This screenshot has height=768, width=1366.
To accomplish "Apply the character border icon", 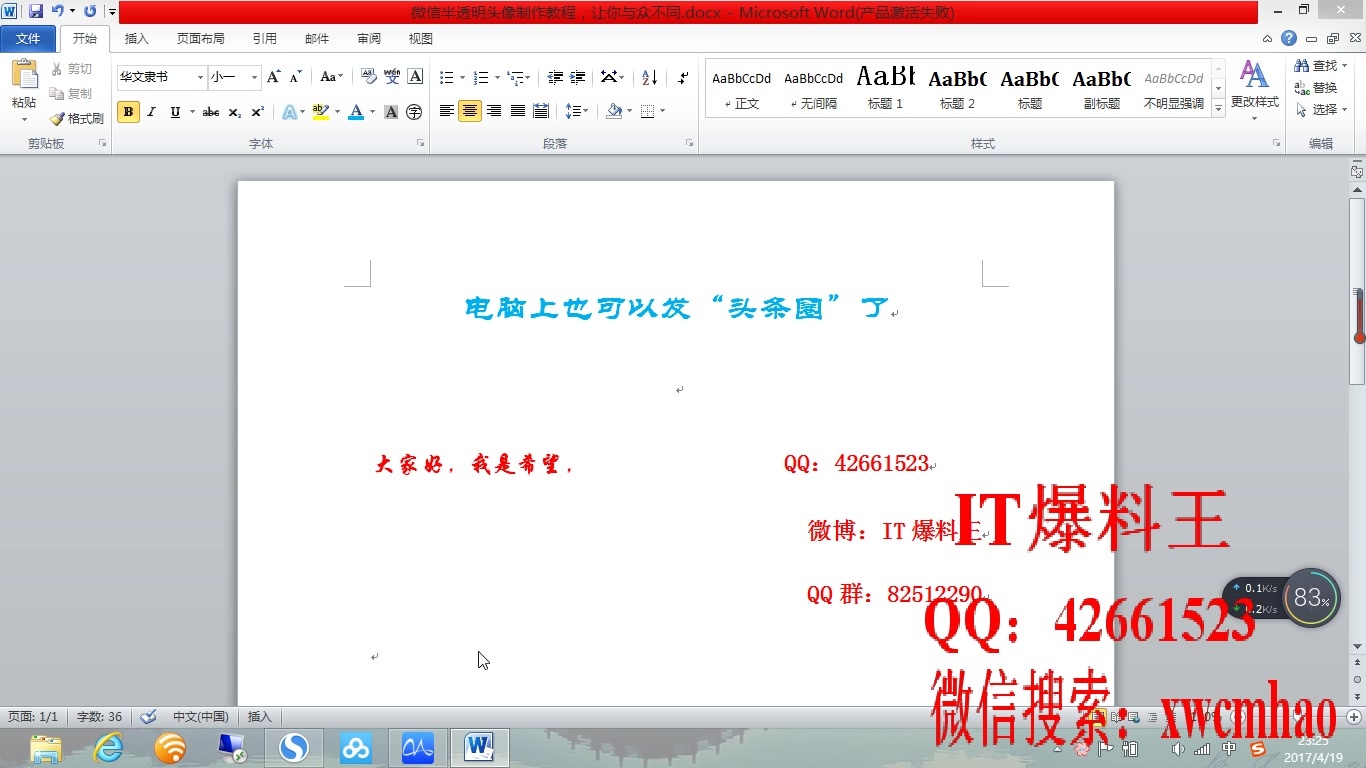I will [x=415, y=77].
